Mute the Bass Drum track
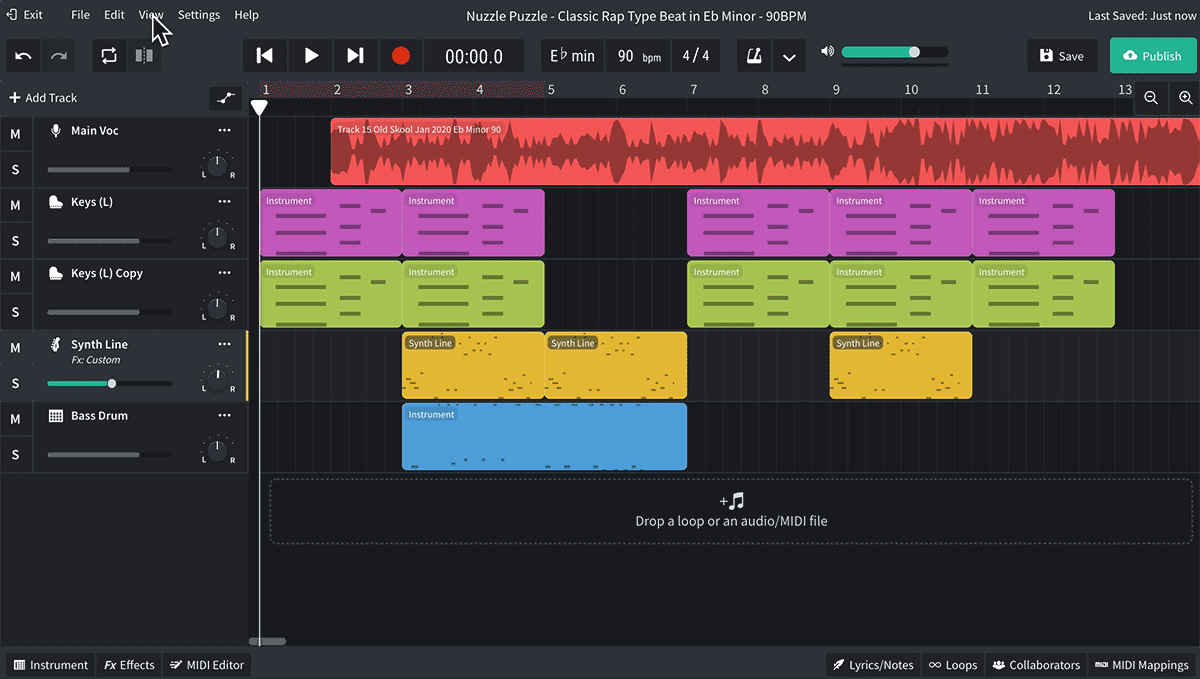 [x=14, y=418]
